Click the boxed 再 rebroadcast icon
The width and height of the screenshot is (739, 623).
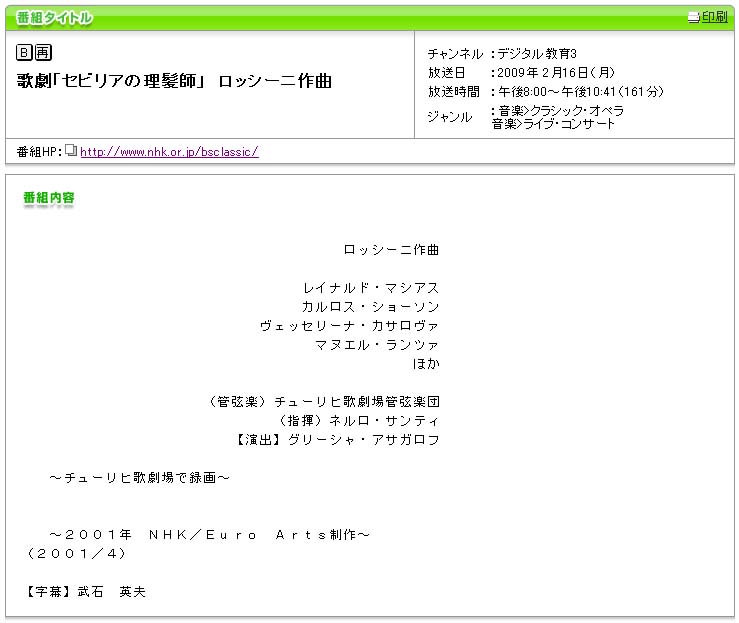(43, 52)
